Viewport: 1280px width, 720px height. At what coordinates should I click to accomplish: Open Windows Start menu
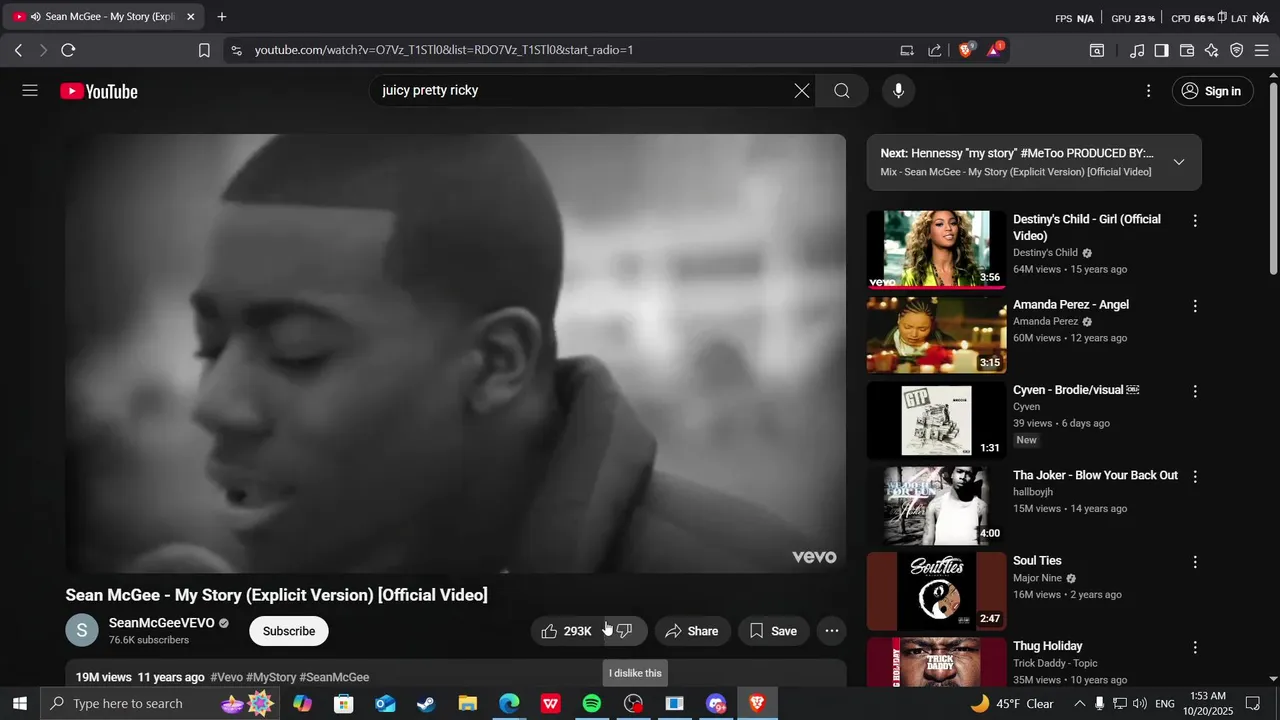(x=20, y=704)
